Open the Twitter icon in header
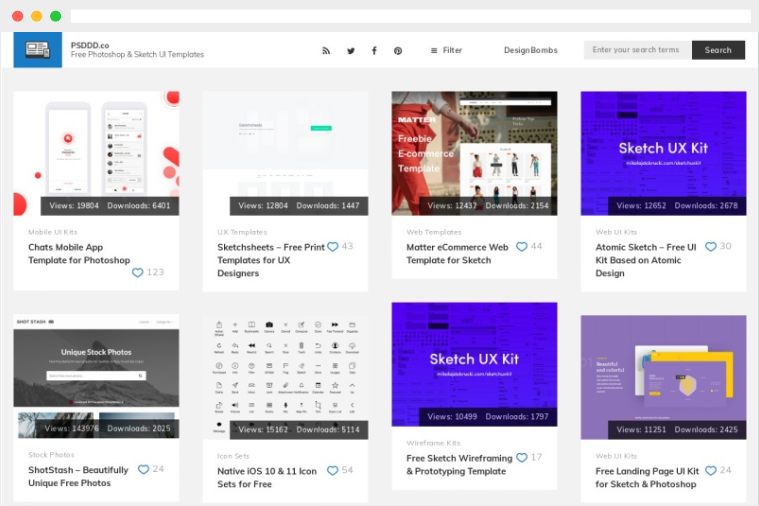Viewport: 759px width, 506px height. [x=351, y=50]
